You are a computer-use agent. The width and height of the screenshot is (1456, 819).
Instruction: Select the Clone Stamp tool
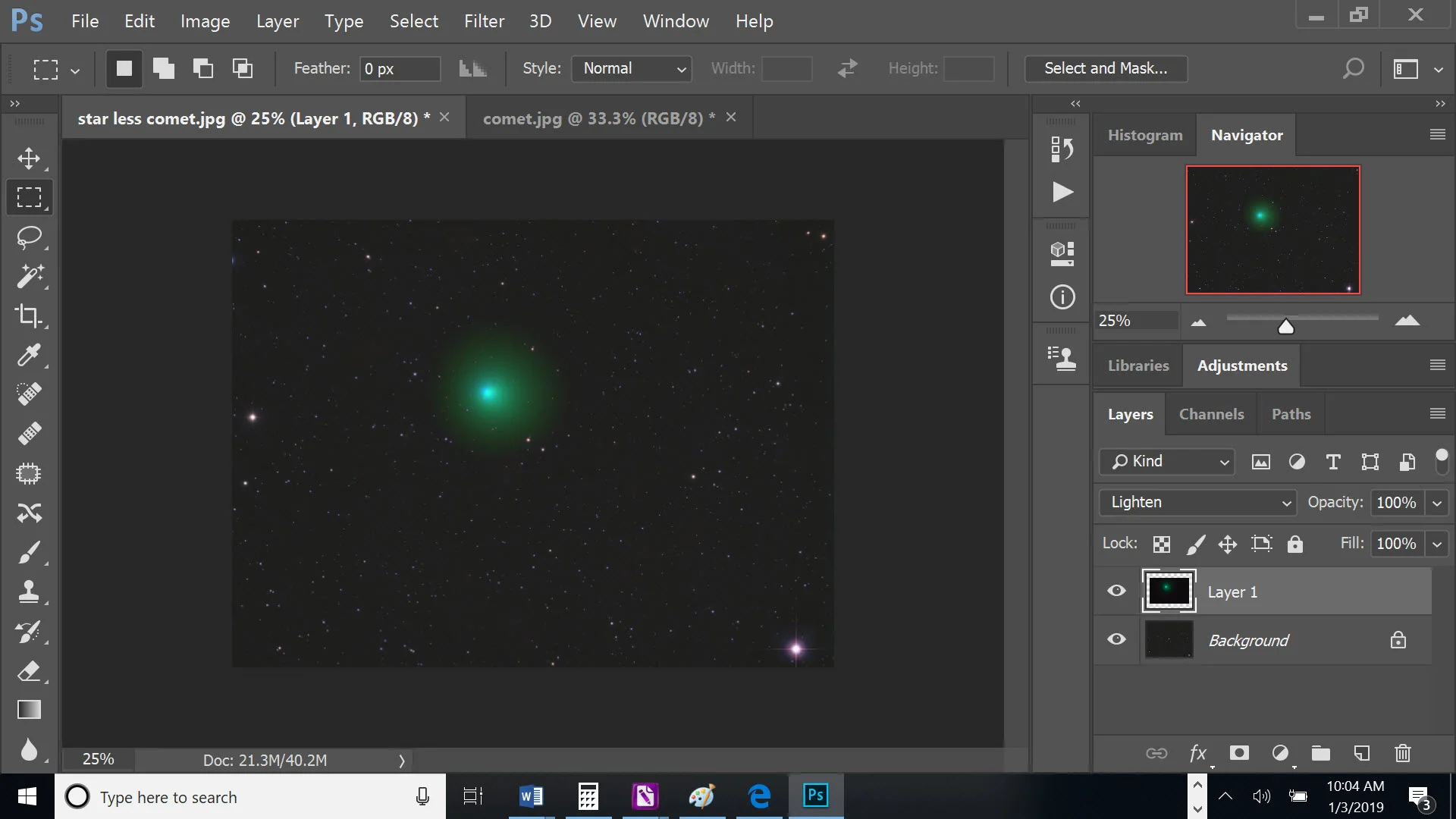[29, 591]
